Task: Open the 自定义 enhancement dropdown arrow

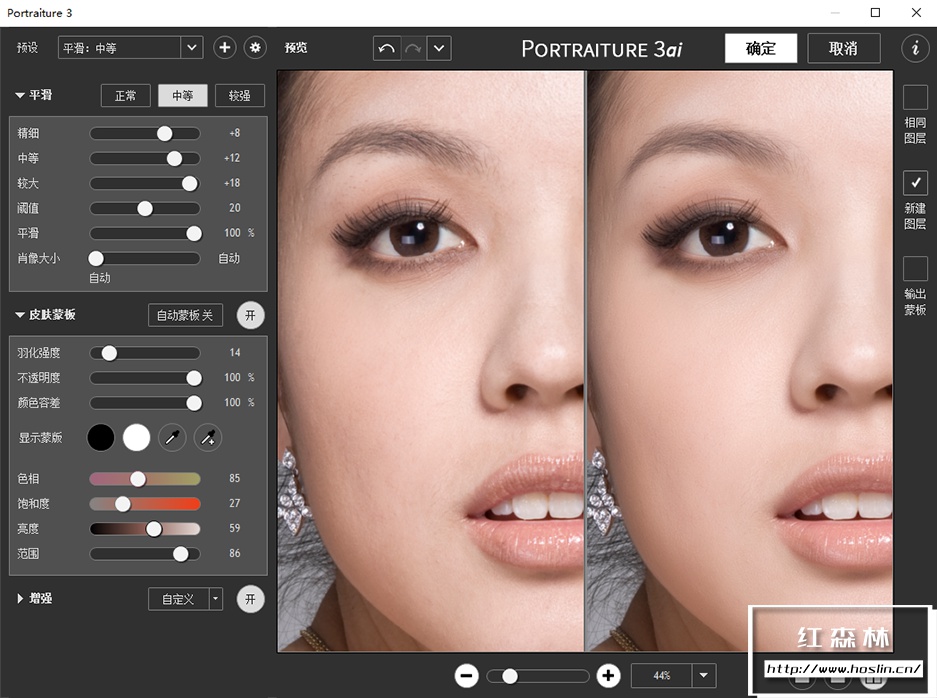Action: 216,599
